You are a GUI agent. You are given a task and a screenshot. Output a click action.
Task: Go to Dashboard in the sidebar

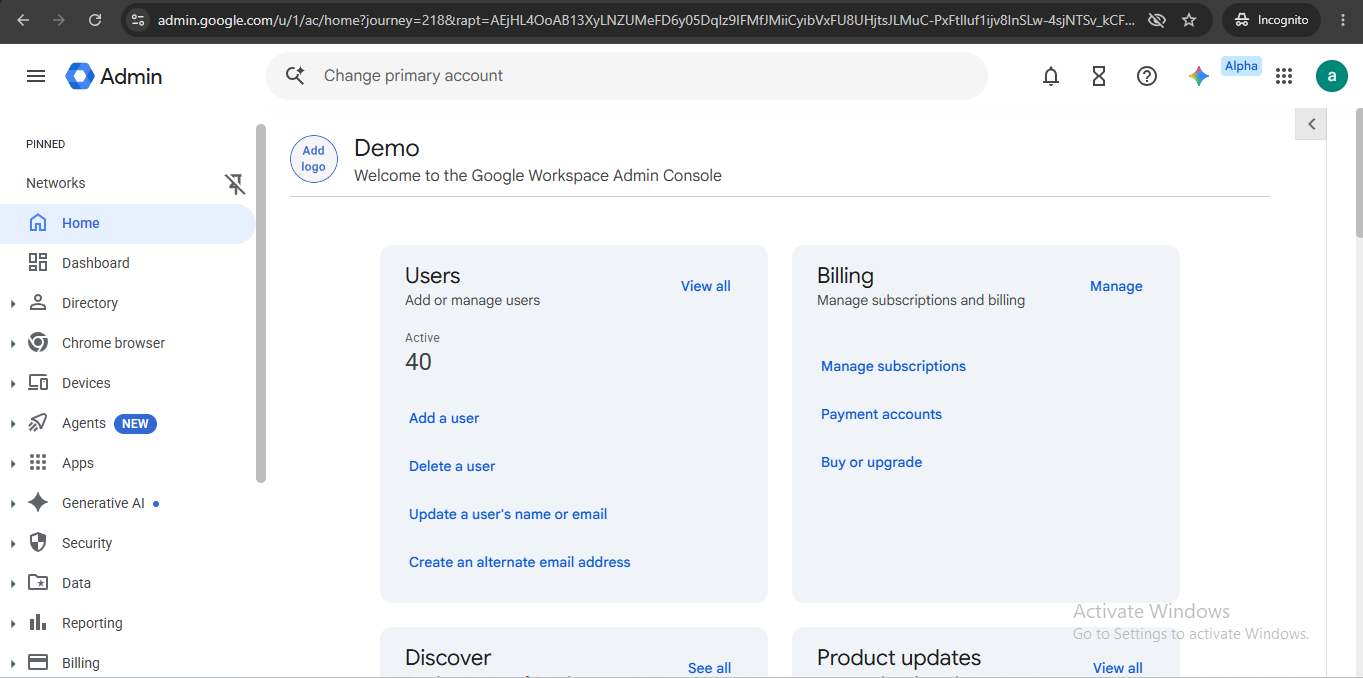96,263
